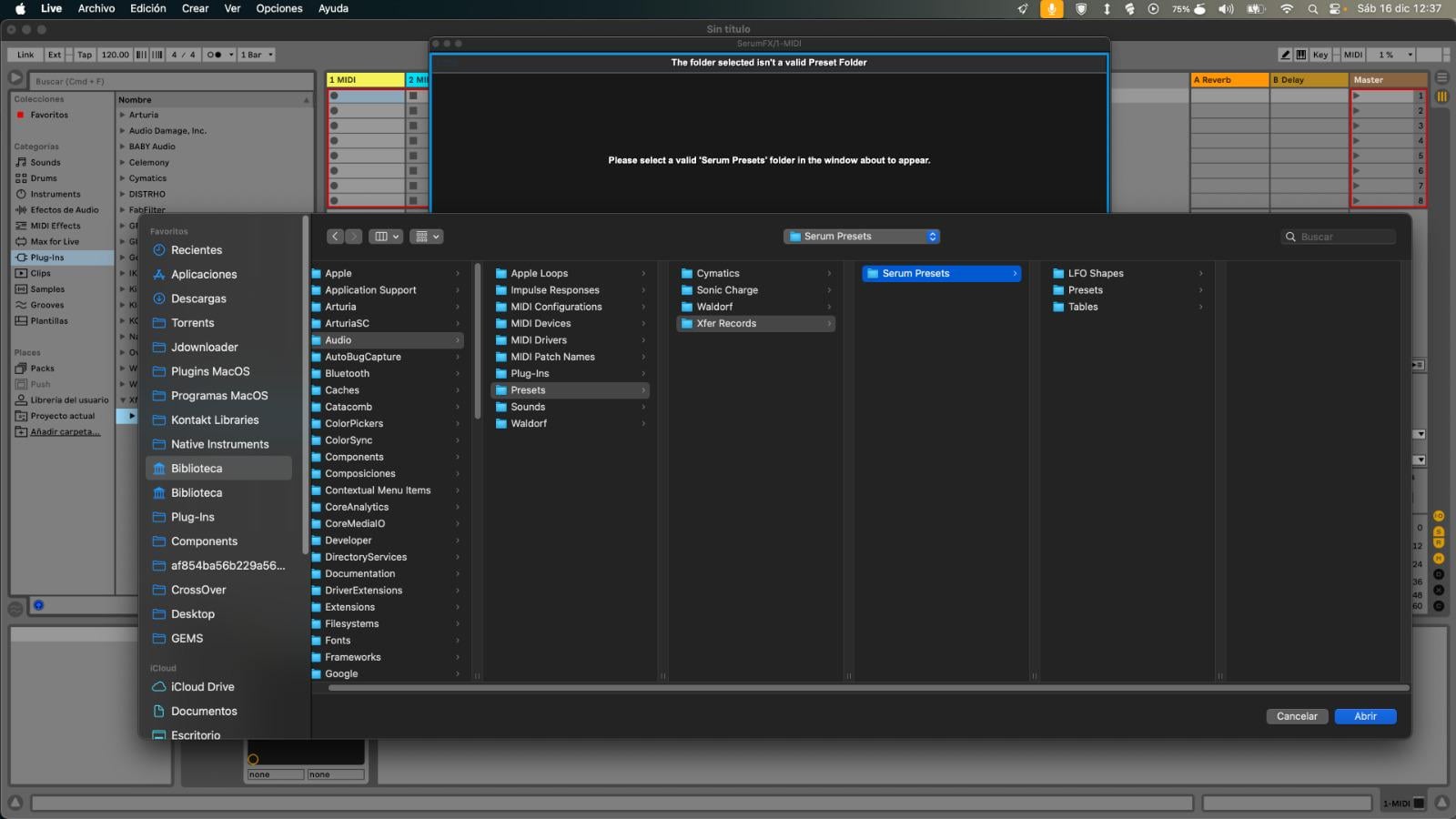Toggle Link button in Live
This screenshot has width=1456, height=819.
click(x=25, y=55)
